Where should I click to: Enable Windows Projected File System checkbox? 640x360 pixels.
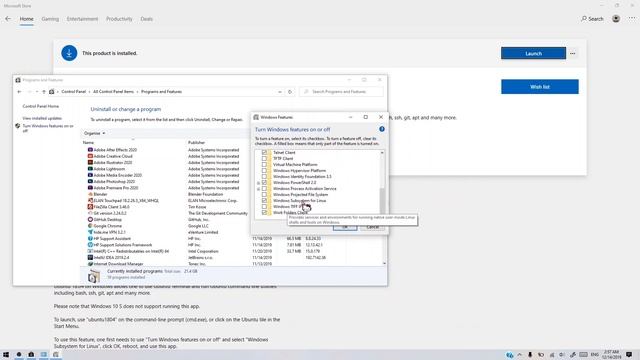pos(264,195)
